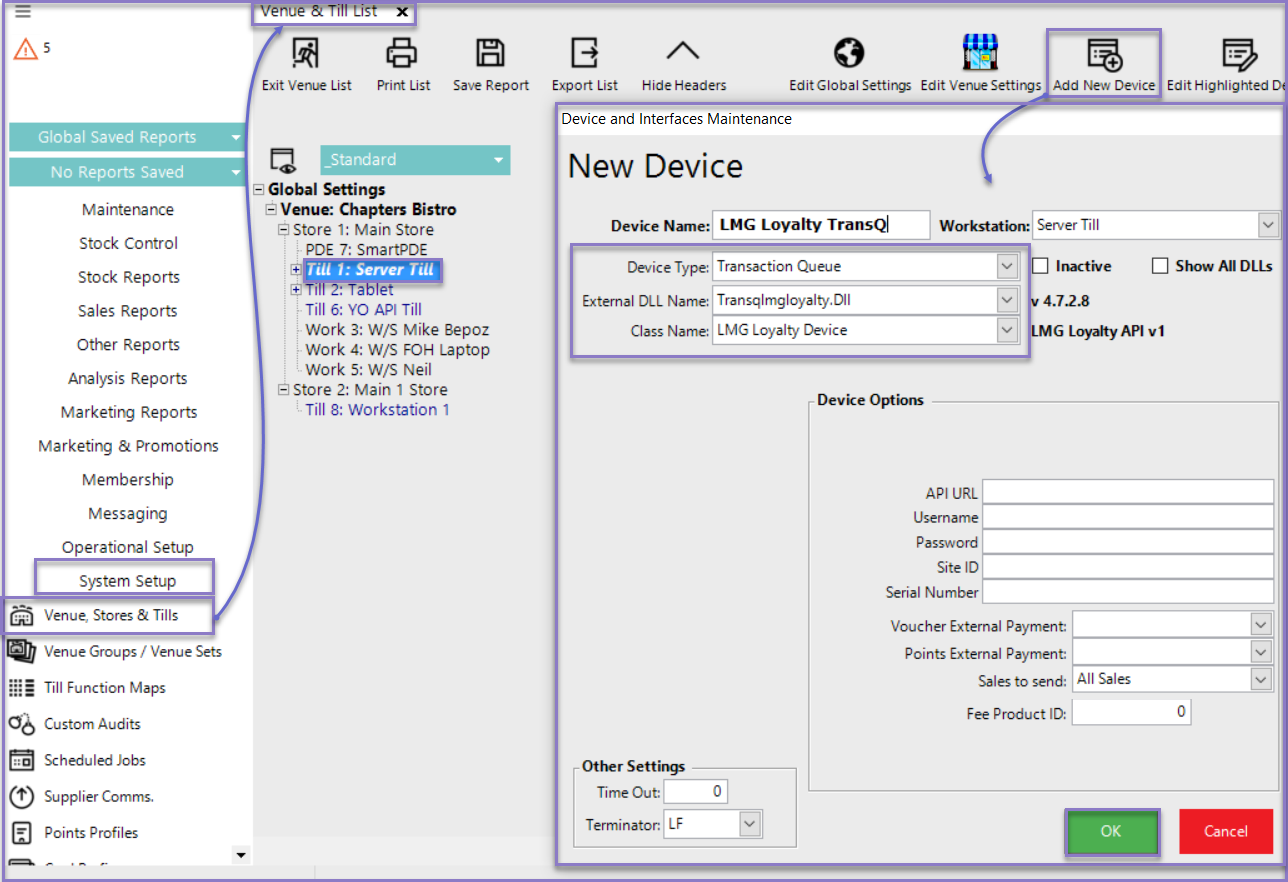The image size is (1288, 882).
Task: Click the Exit Venue List icon
Action: click(306, 53)
